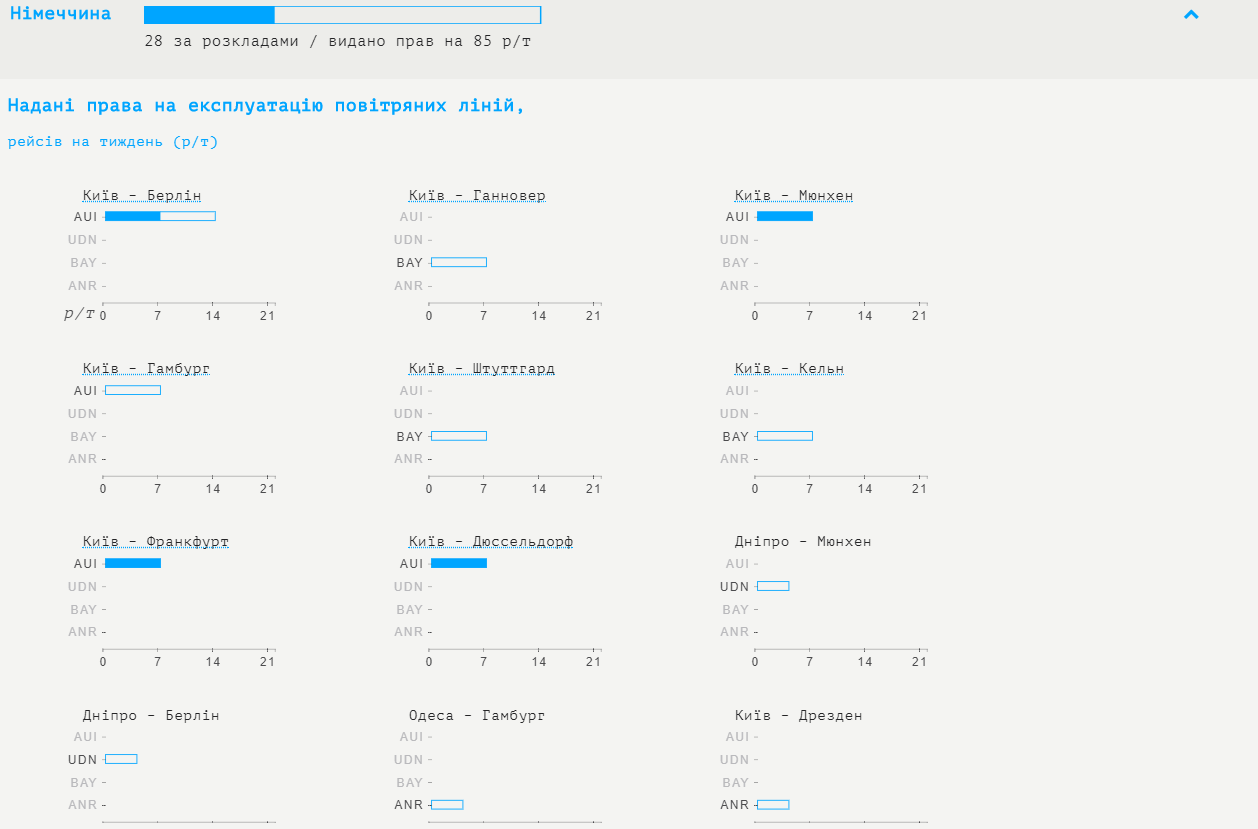The width and height of the screenshot is (1258, 829).
Task: Click the Німеччина country heading
Action: tap(60, 14)
